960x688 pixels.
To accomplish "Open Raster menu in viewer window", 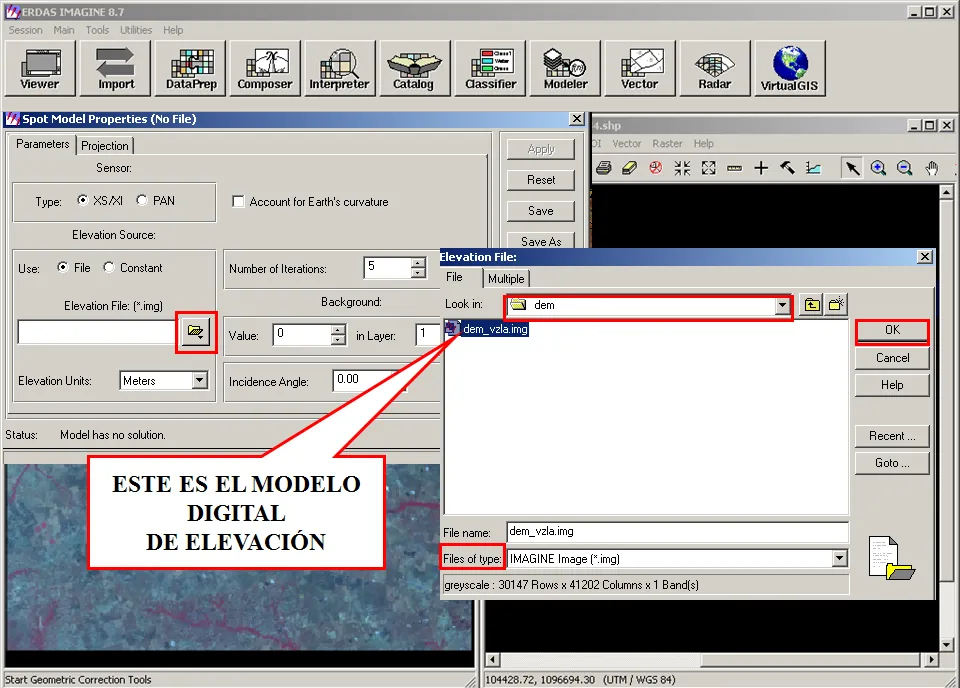I will pos(667,143).
